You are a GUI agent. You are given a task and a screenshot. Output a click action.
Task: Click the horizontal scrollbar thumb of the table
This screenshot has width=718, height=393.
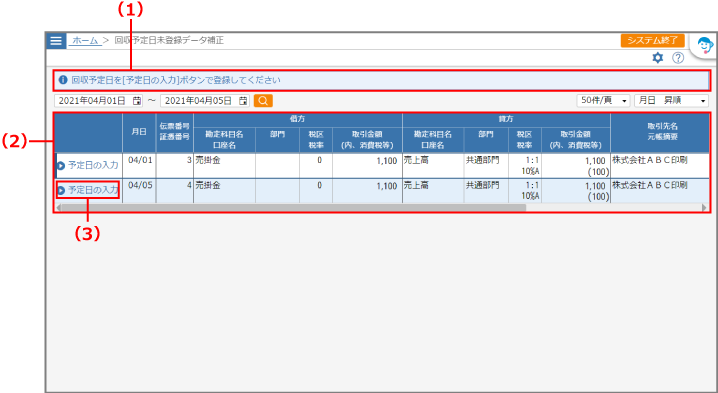293,207
